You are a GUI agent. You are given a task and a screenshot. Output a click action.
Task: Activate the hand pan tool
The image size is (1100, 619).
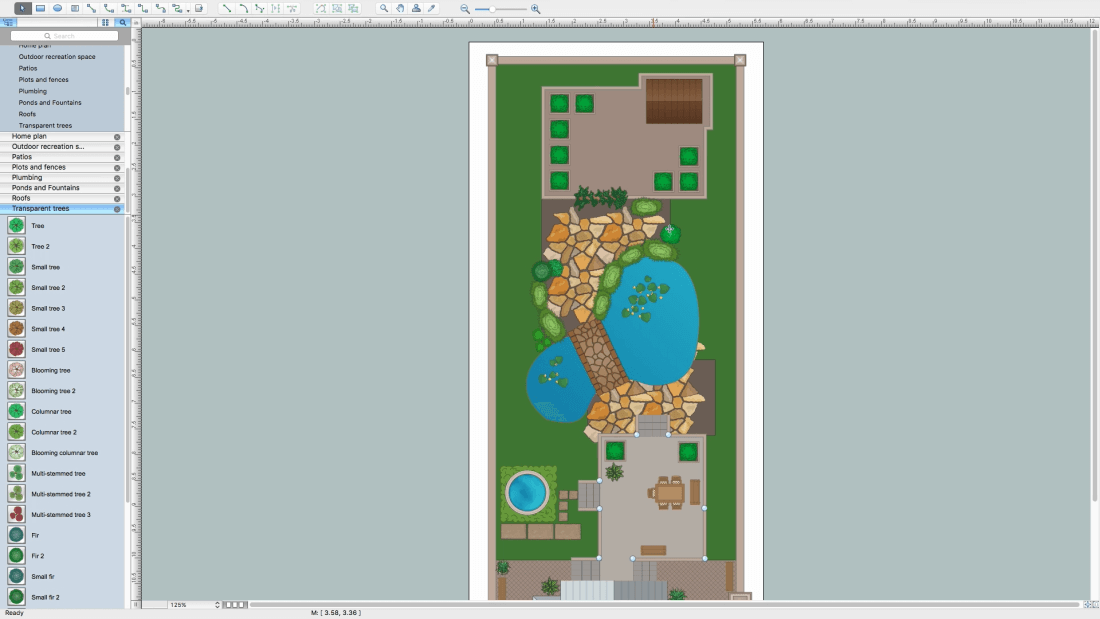[400, 8]
